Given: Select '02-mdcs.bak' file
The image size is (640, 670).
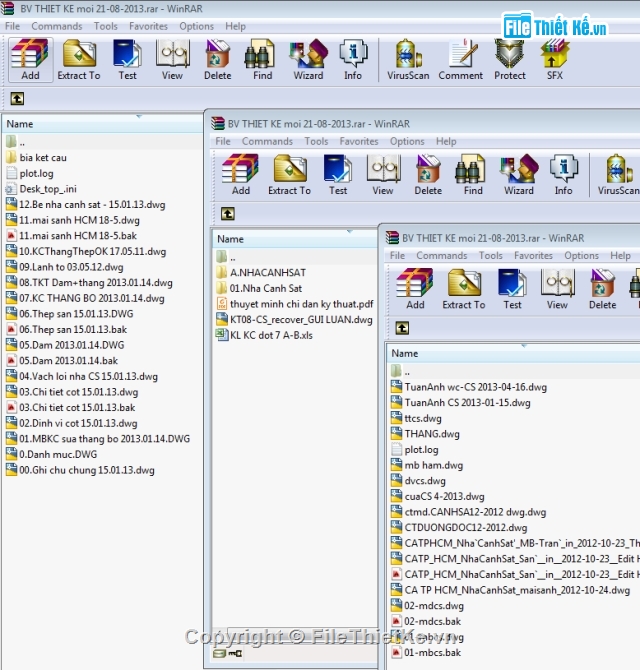Looking at the screenshot, I should click(x=432, y=621).
